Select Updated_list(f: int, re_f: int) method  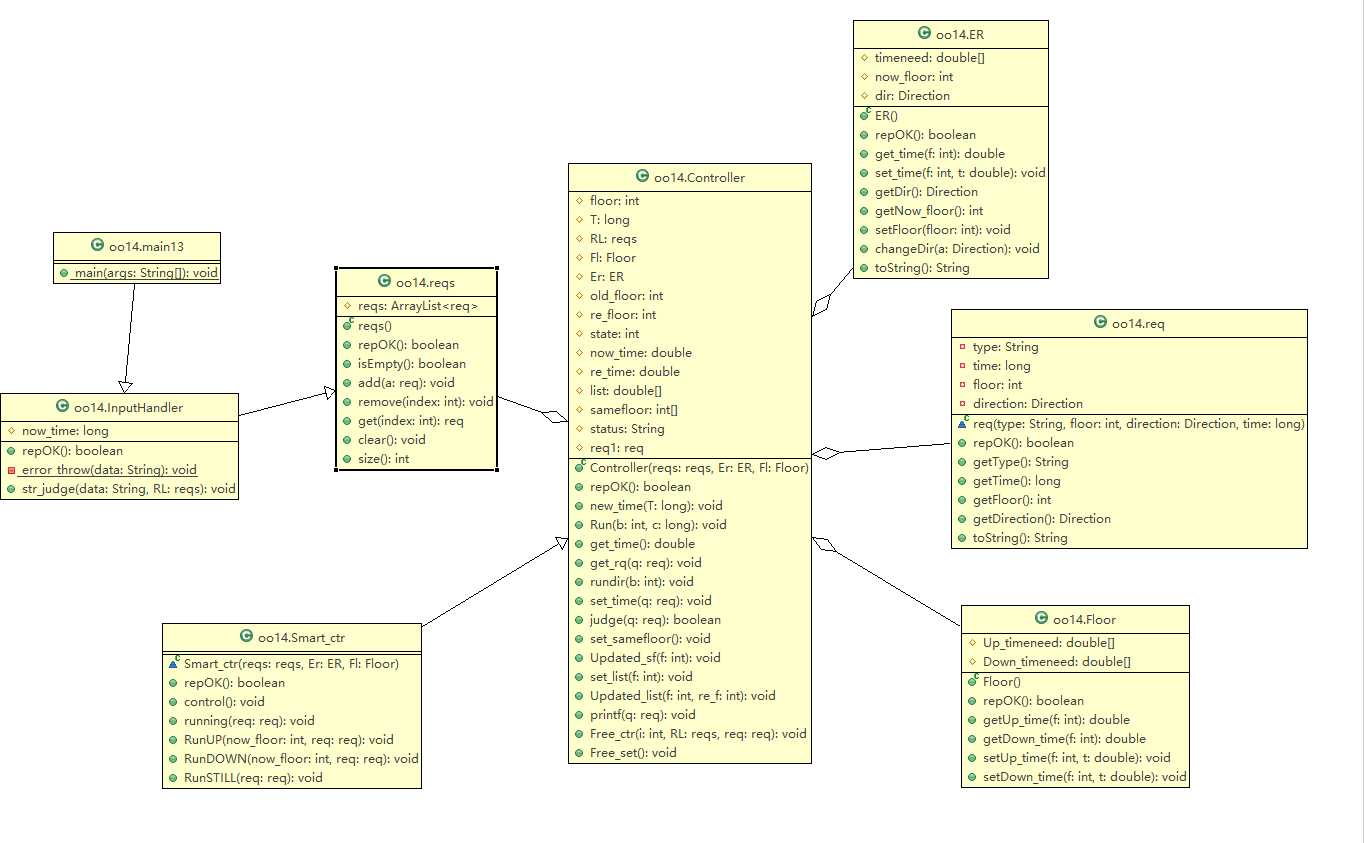tap(682, 696)
